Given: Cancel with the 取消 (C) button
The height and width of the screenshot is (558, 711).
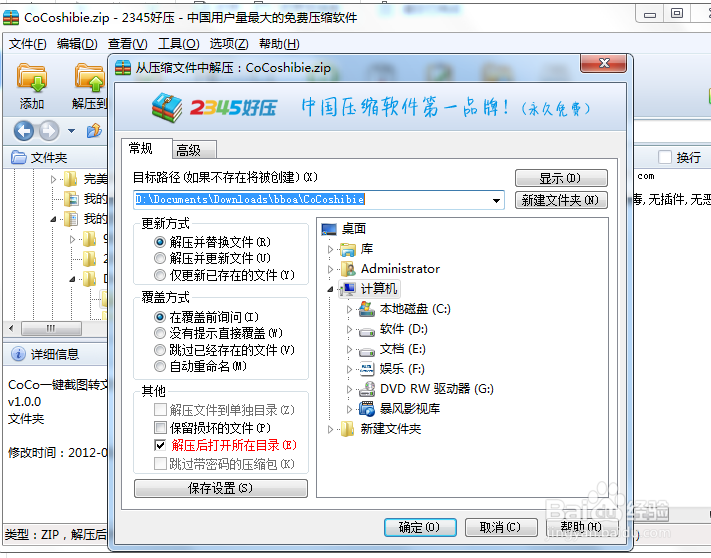Looking at the screenshot, I should 501,527.
